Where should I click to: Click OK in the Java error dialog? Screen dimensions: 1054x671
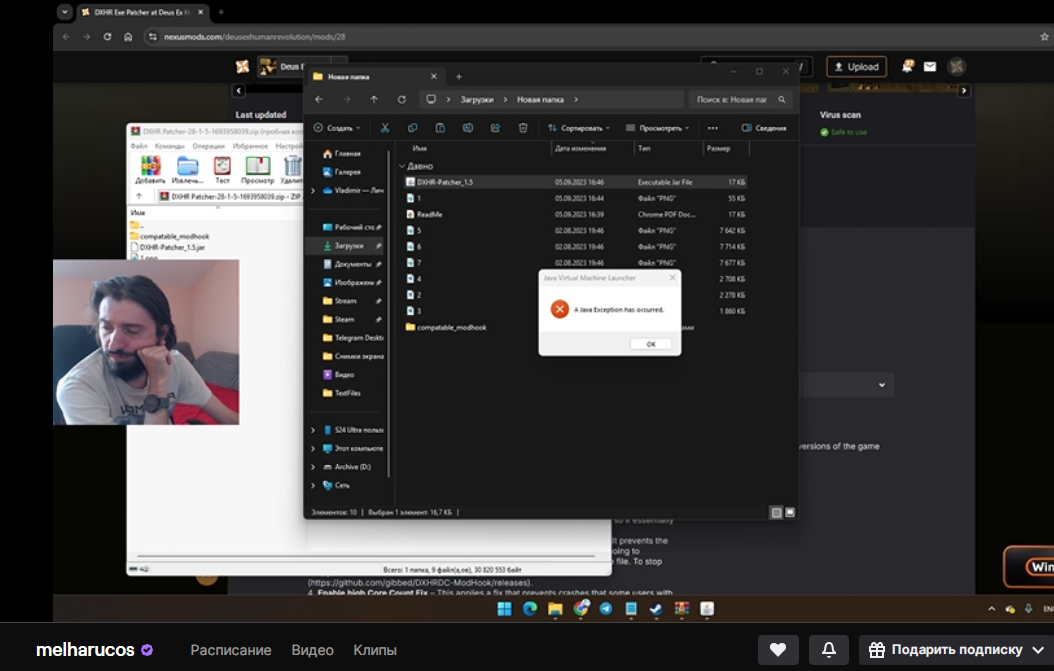coord(650,343)
